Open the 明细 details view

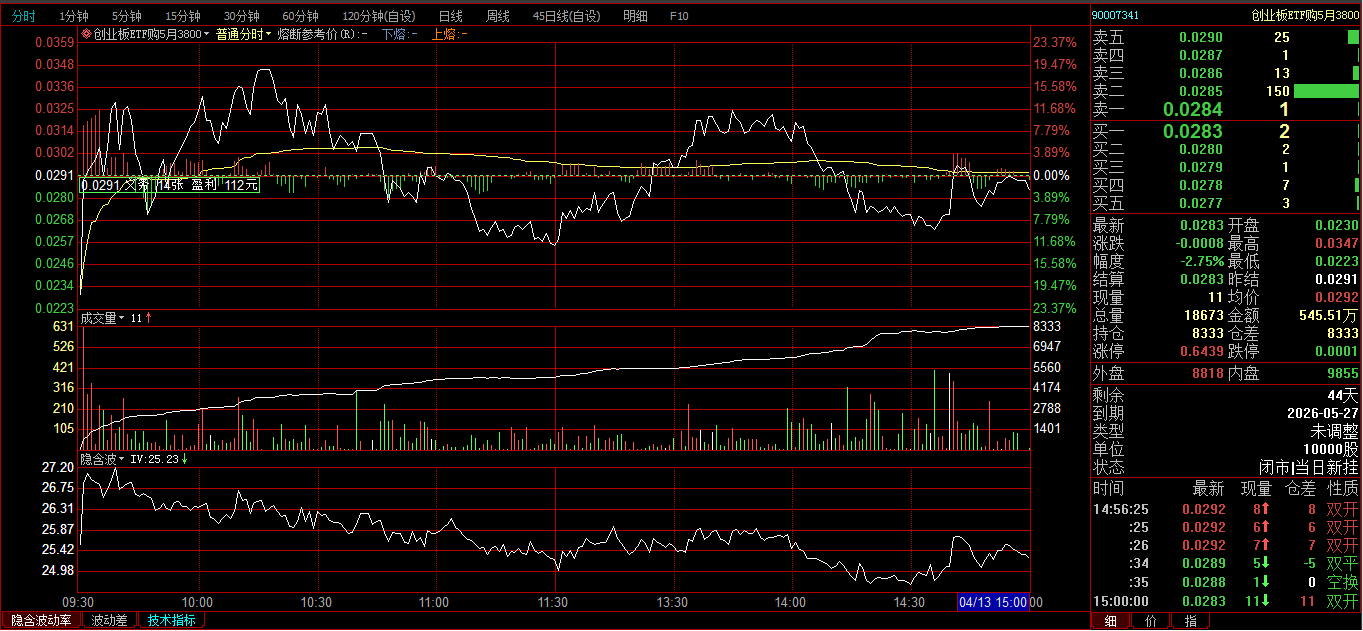click(634, 16)
